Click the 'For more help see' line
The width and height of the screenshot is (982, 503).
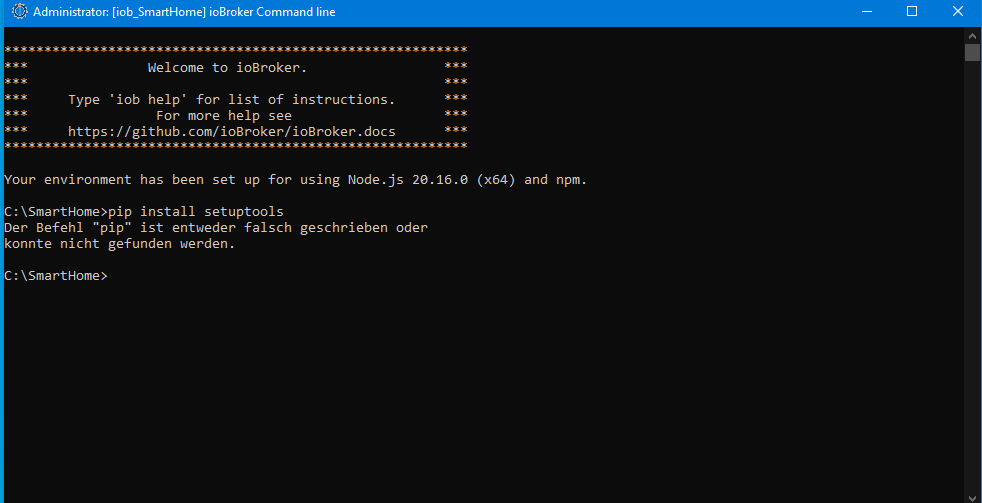click(x=224, y=116)
